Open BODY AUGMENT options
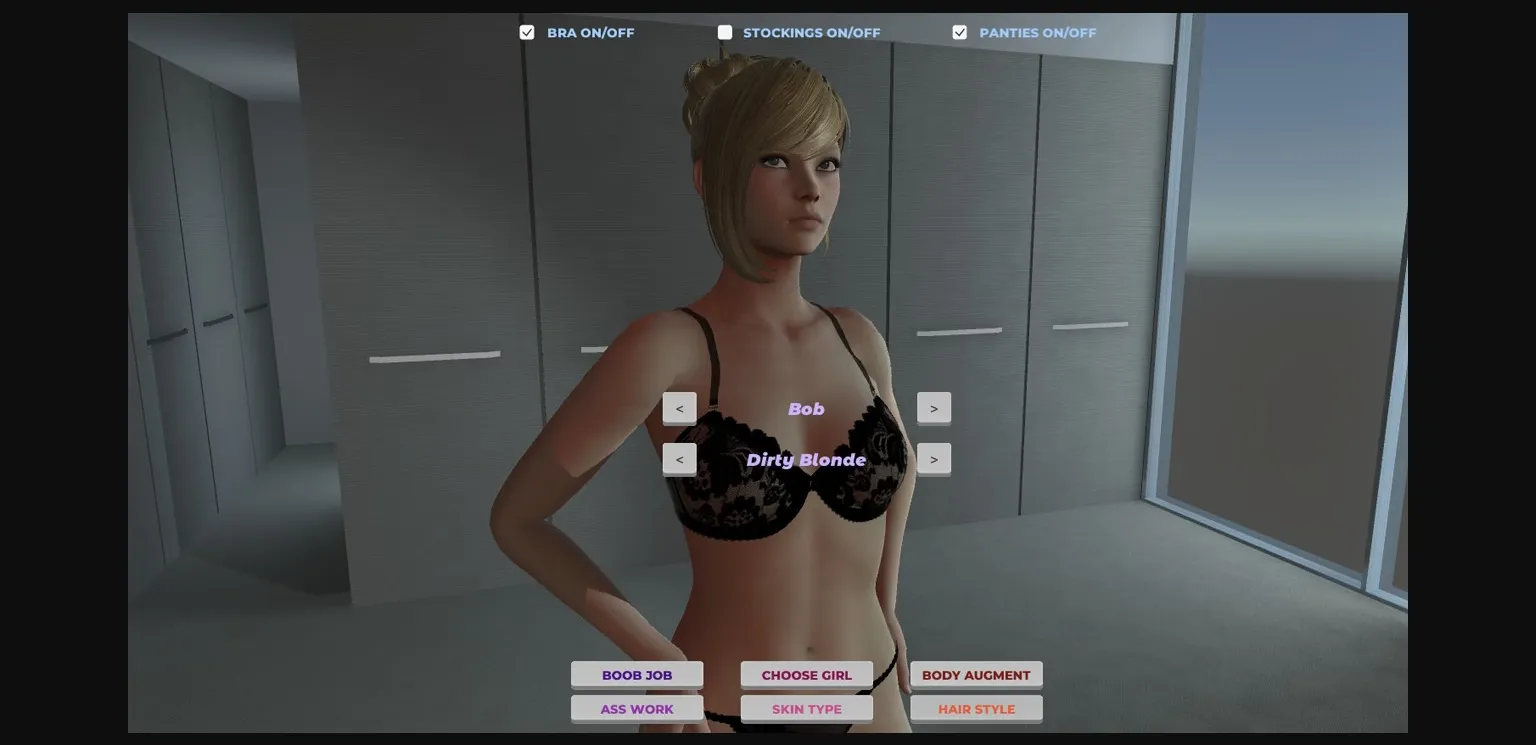The width and height of the screenshot is (1536, 745). click(x=976, y=674)
